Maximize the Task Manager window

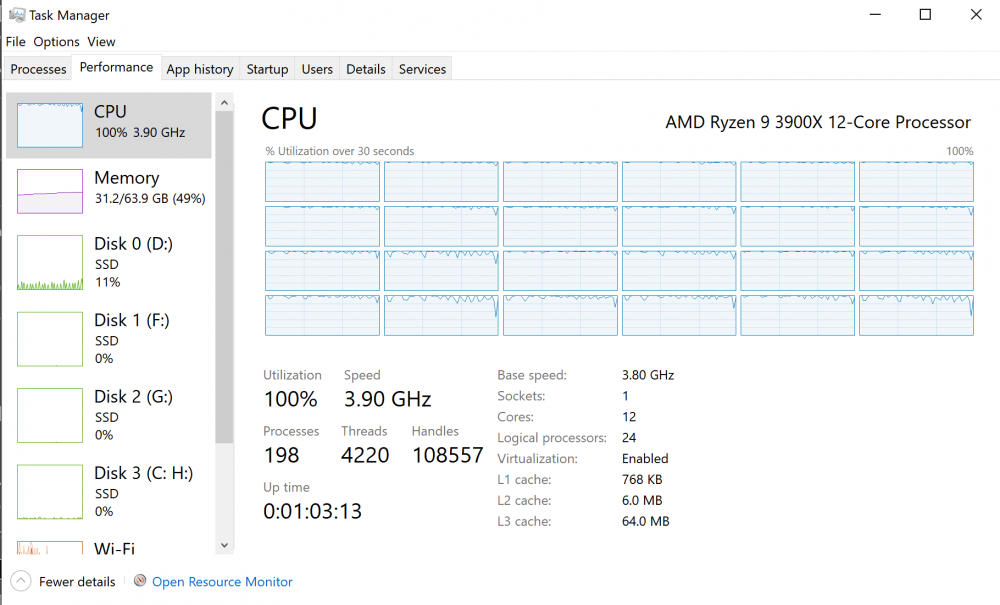[925, 14]
